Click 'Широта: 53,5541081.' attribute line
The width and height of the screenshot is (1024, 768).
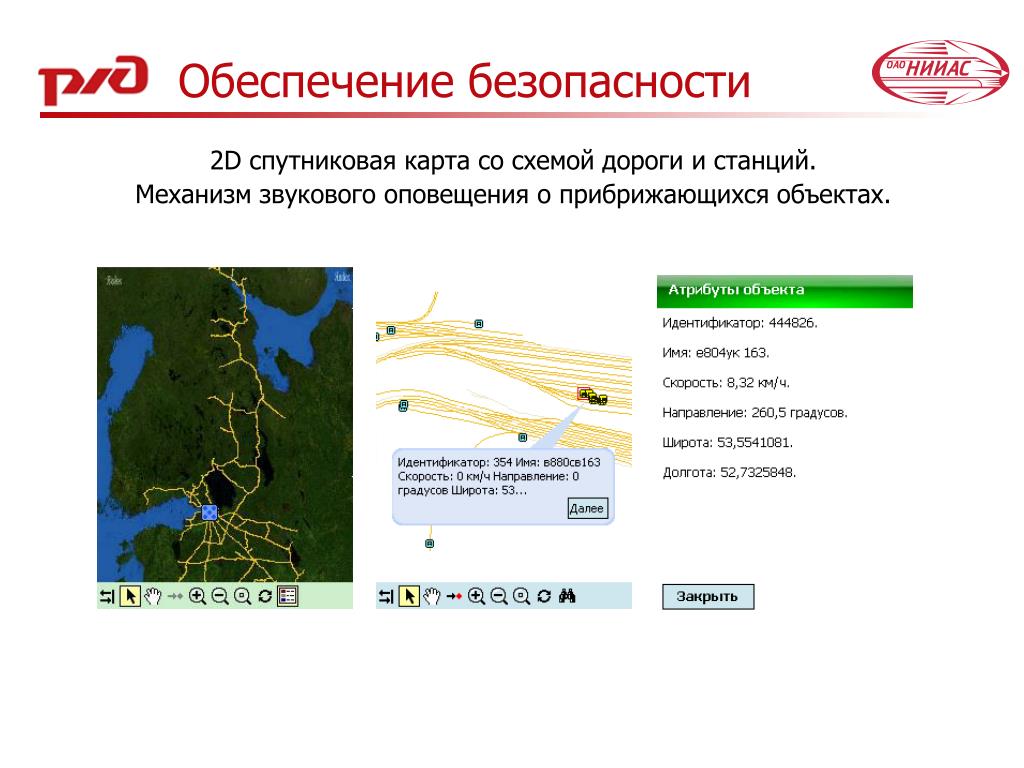click(727, 443)
